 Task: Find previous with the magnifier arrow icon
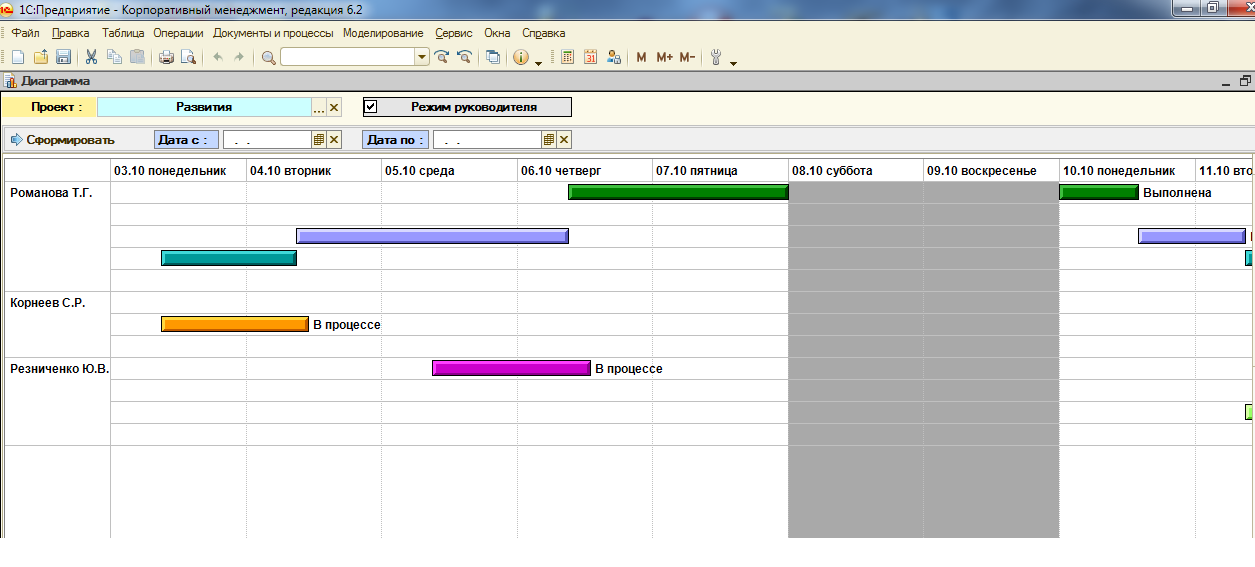tap(464, 57)
